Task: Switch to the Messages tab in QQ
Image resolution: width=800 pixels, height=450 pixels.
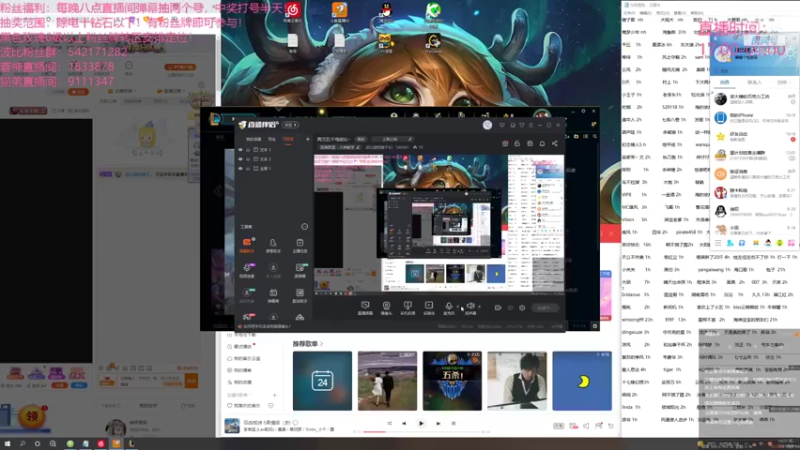Action: [x=724, y=82]
